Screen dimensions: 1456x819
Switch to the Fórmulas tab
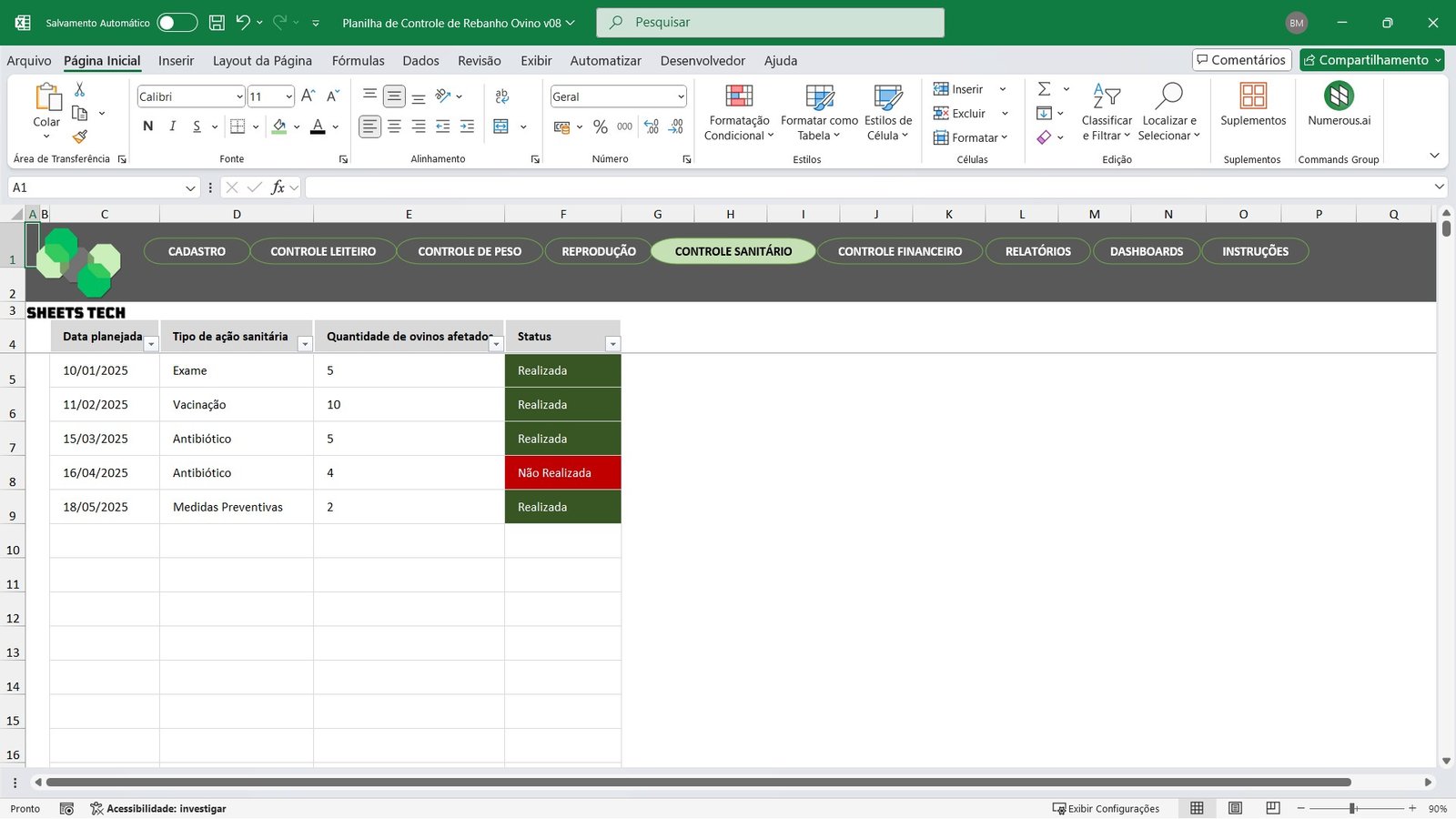(358, 61)
